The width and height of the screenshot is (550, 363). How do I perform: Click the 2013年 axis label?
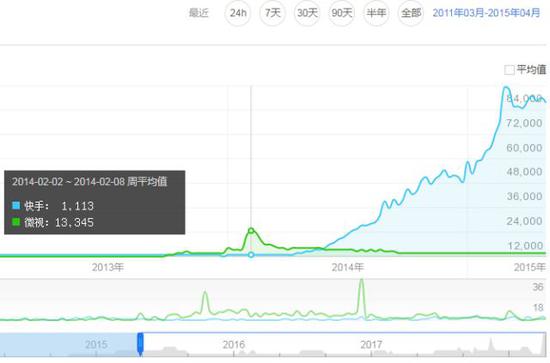(108, 268)
